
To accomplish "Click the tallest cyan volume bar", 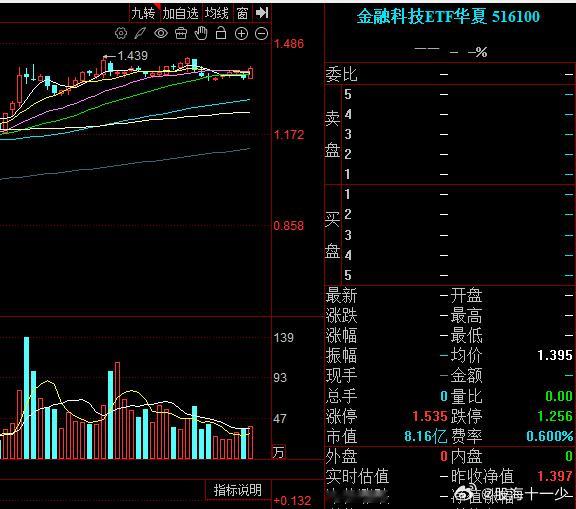I will [26, 398].
